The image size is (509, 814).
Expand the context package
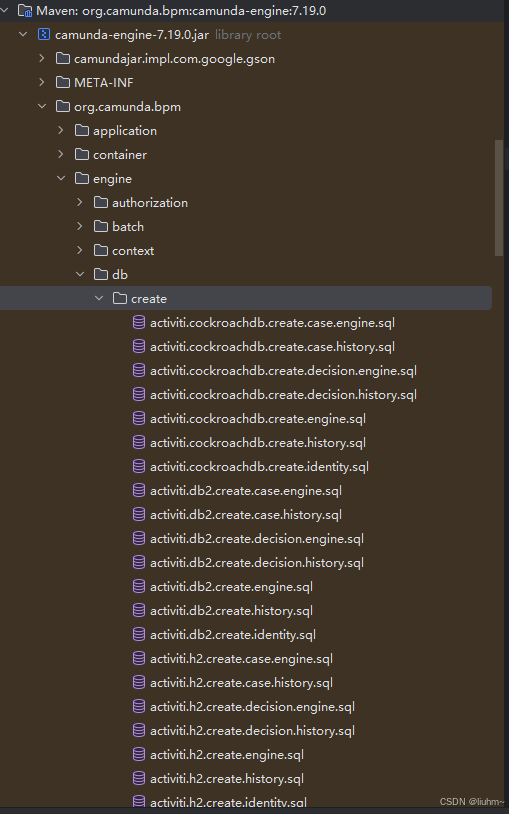[x=79, y=251]
